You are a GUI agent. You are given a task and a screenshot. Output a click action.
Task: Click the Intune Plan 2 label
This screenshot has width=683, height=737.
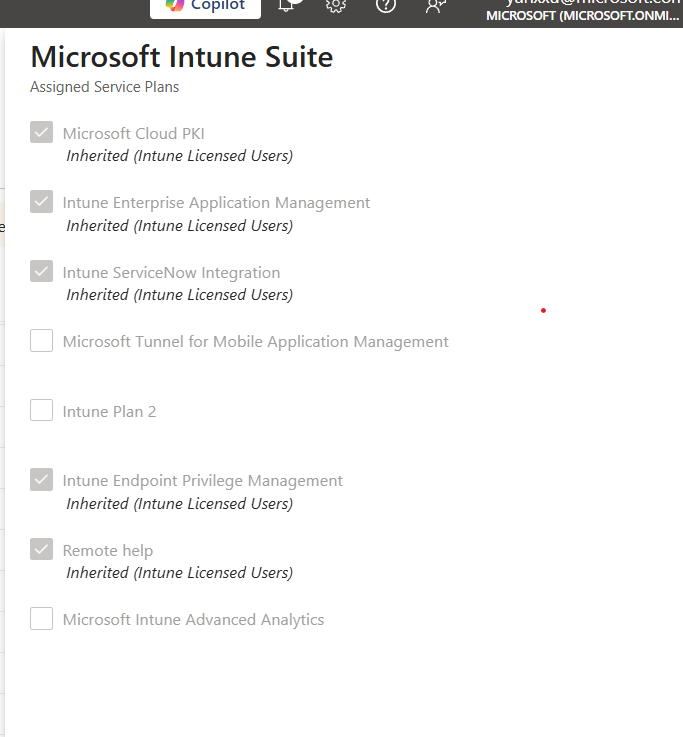[x=109, y=412]
